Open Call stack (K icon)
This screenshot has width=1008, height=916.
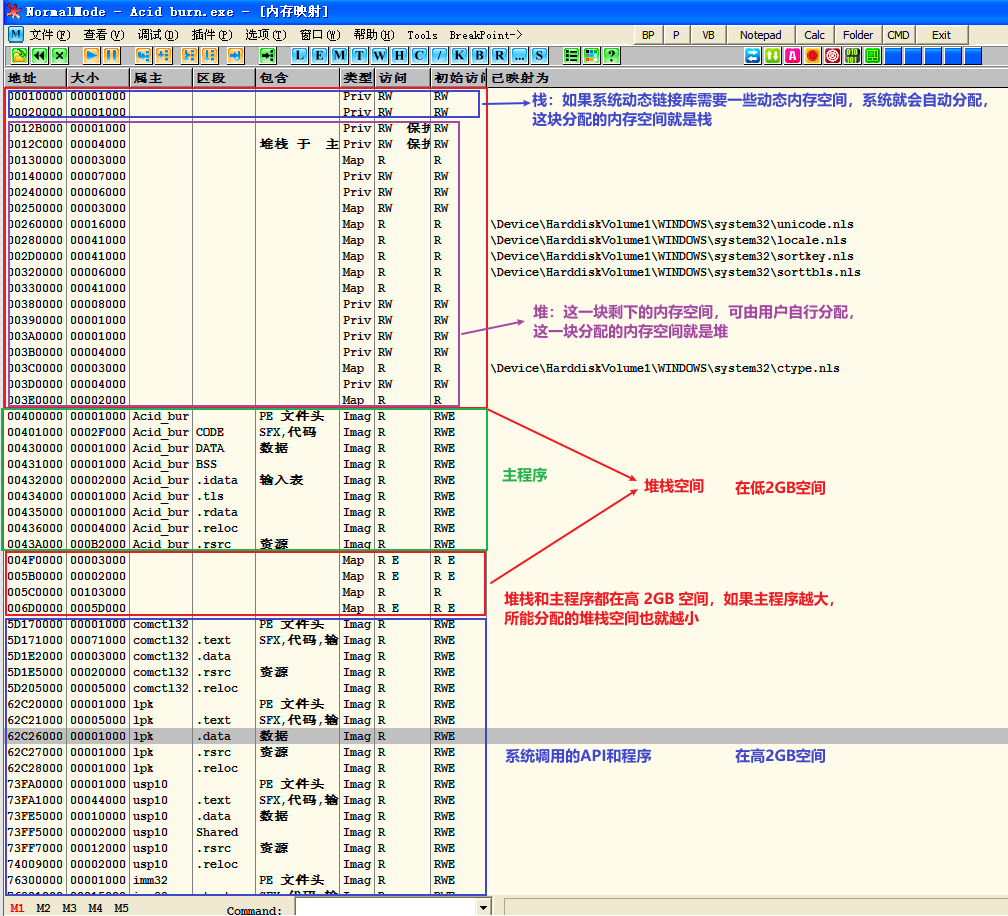point(459,56)
